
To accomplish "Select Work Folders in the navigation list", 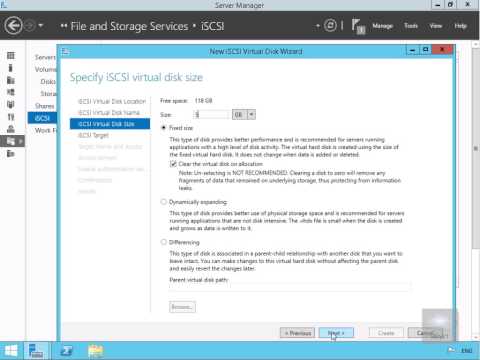I will (45, 130).
